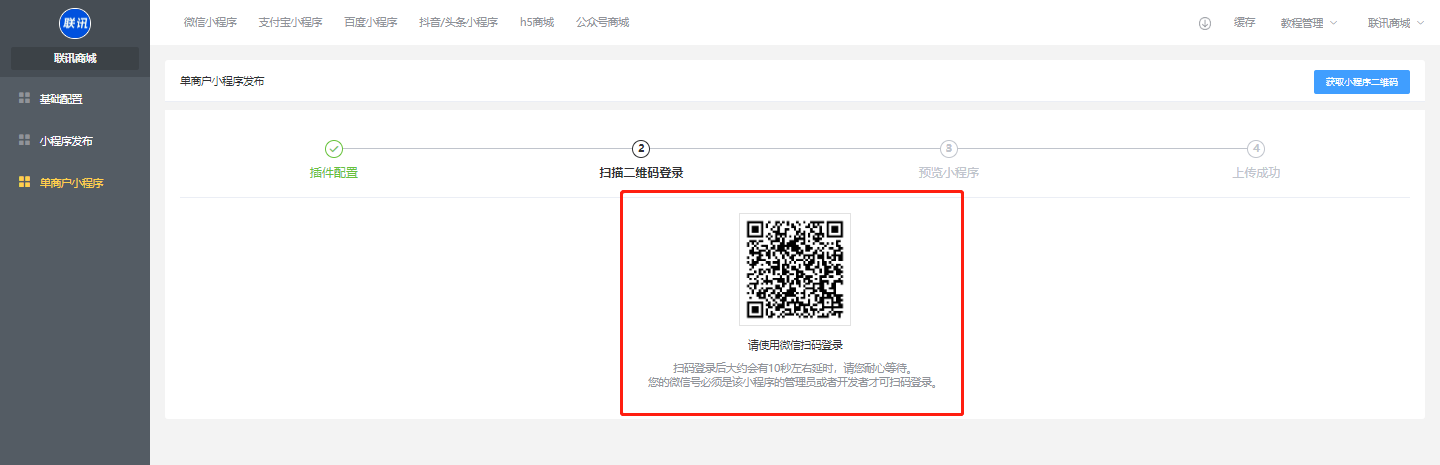Expand the 教程管理 dropdown
Viewport: 1440px width, 465px height.
[x=1309, y=23]
